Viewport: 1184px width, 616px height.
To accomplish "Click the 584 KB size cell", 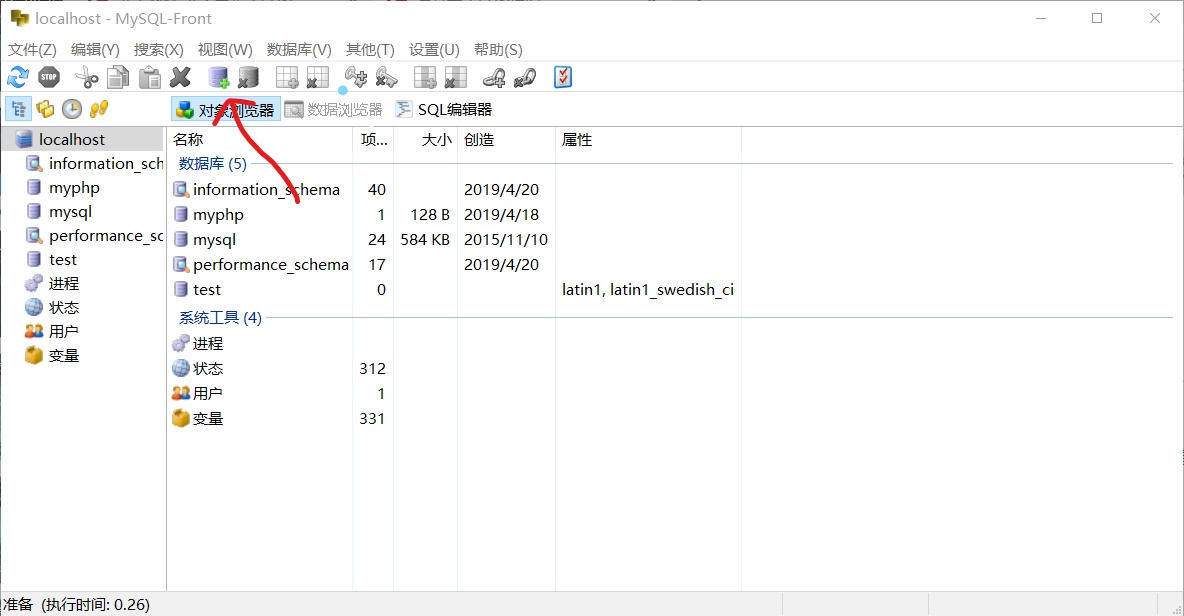I will tap(425, 239).
